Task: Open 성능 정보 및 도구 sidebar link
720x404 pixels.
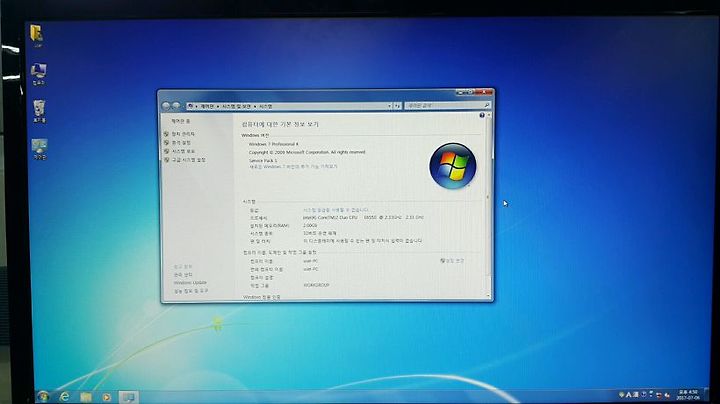Action: pyautogui.click(x=191, y=291)
